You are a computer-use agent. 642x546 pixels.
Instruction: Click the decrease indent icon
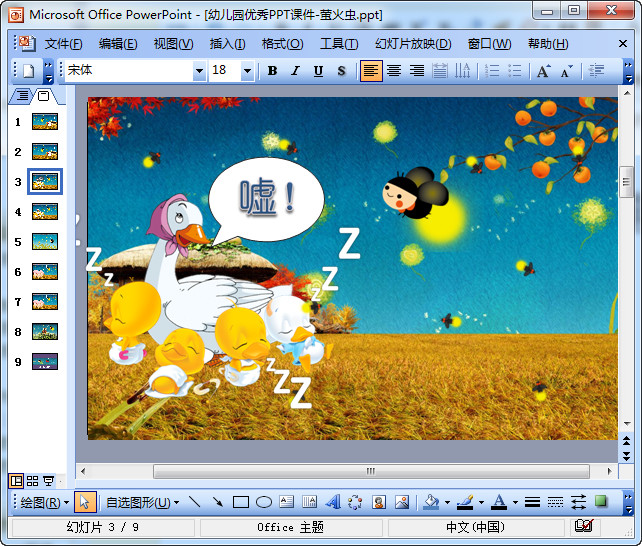coord(596,71)
